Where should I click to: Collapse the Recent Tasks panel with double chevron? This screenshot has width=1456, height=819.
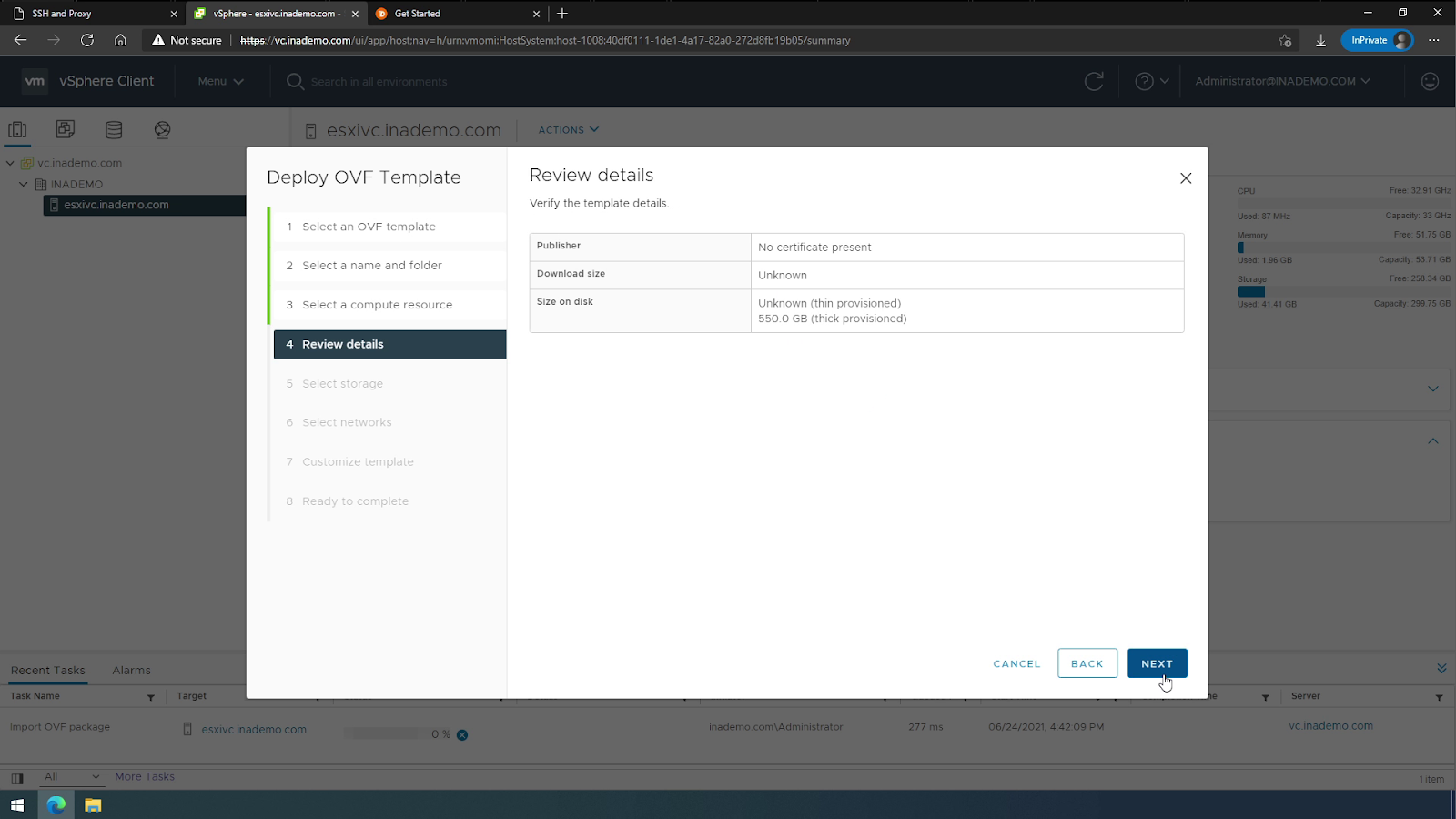tap(1441, 669)
